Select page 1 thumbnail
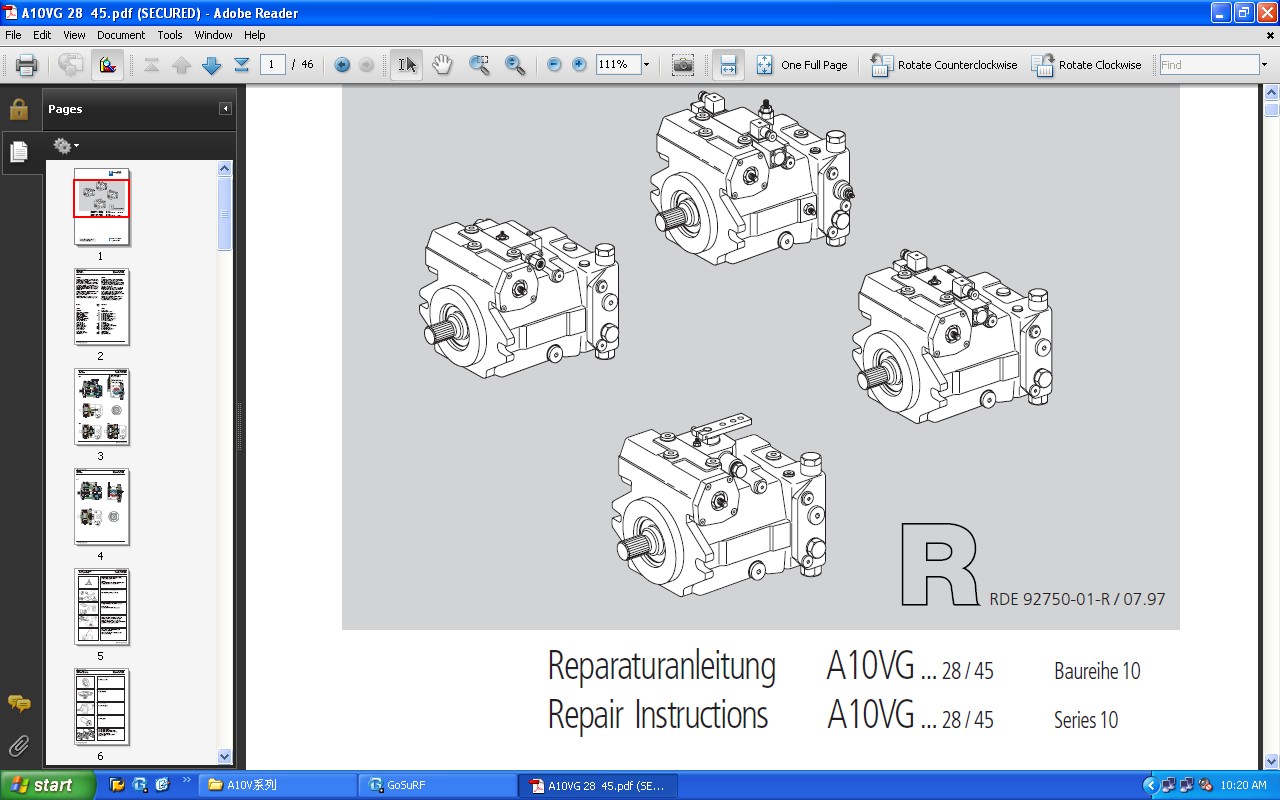Viewport: 1280px width, 800px height. pos(102,207)
